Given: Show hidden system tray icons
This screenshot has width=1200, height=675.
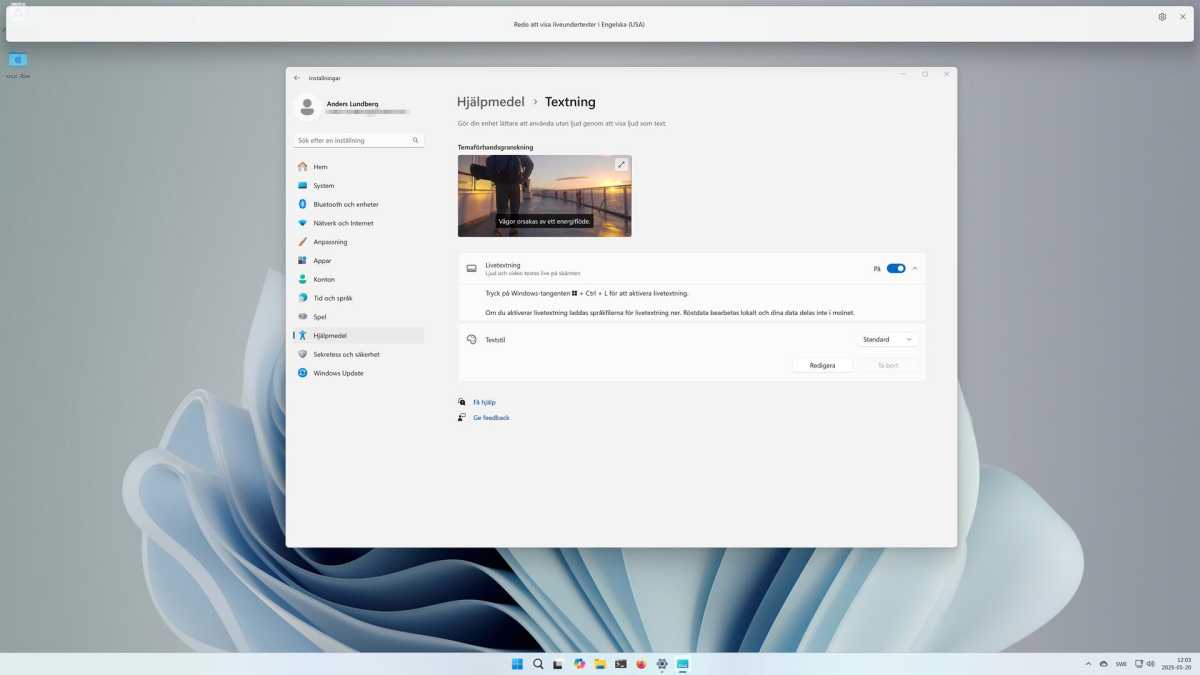Looking at the screenshot, I should point(1088,664).
